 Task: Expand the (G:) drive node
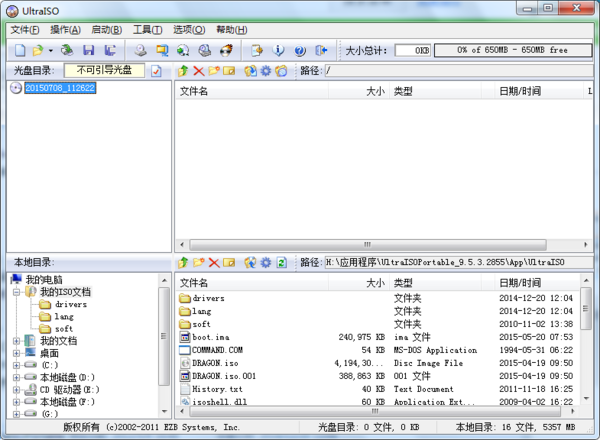click(x=16, y=414)
